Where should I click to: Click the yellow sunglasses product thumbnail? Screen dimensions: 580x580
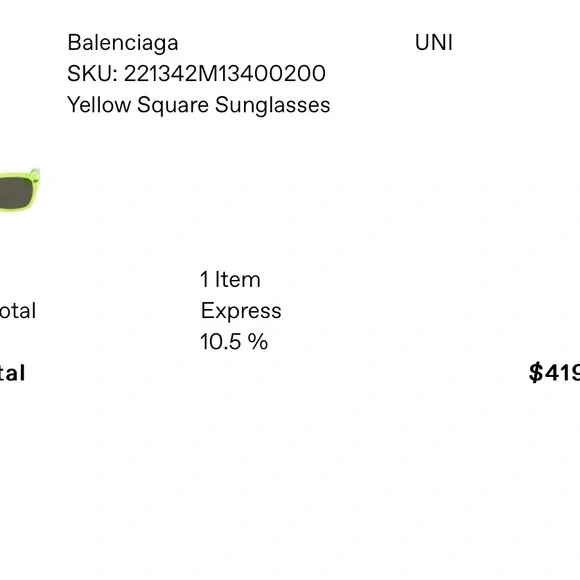coord(20,190)
